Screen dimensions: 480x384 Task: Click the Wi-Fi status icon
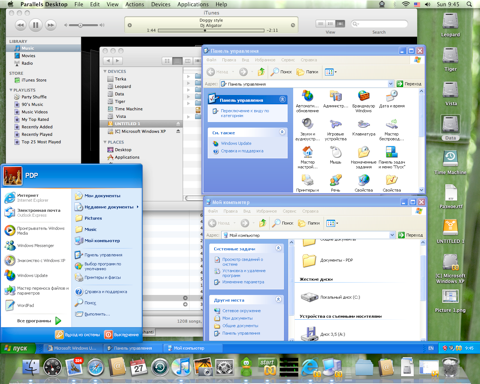point(406,4)
